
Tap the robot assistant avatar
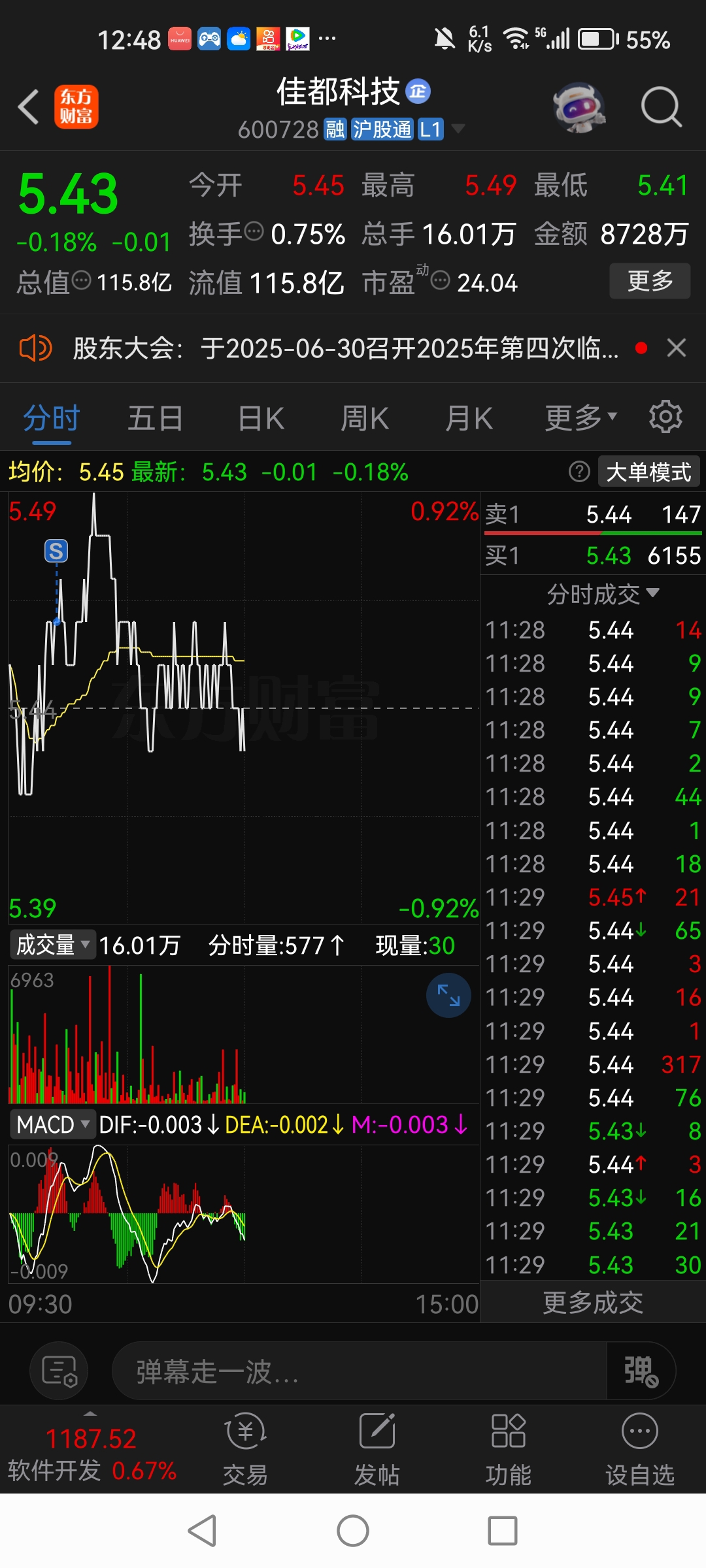click(x=579, y=106)
